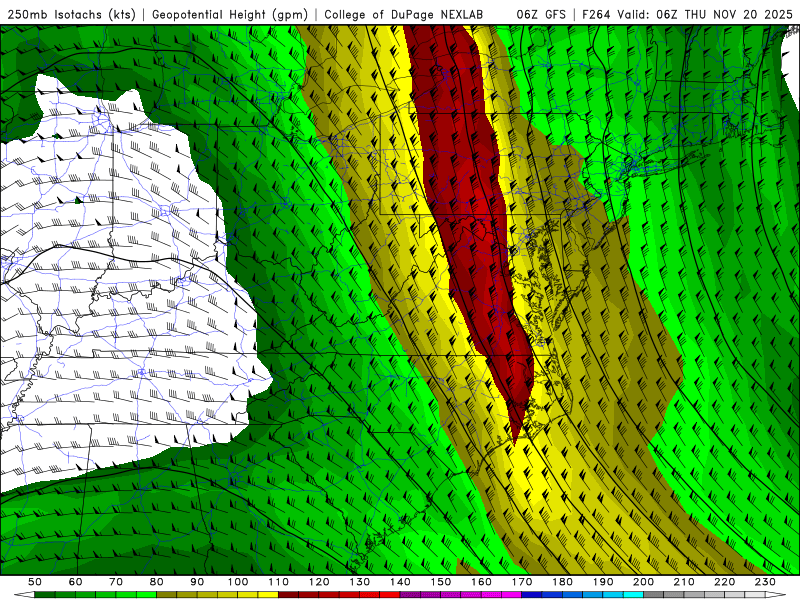Click the 'College of DuPage NEXLAB' credit text

point(404,15)
